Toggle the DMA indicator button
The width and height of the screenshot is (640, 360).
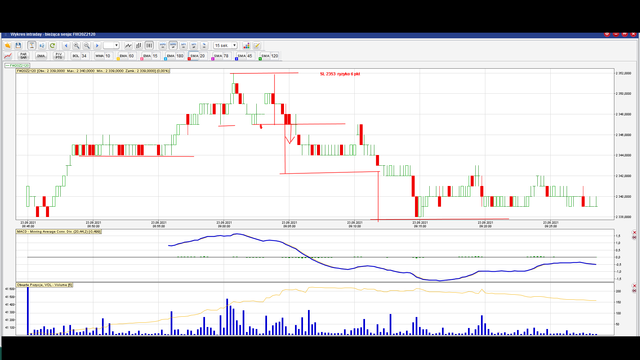[41, 56]
